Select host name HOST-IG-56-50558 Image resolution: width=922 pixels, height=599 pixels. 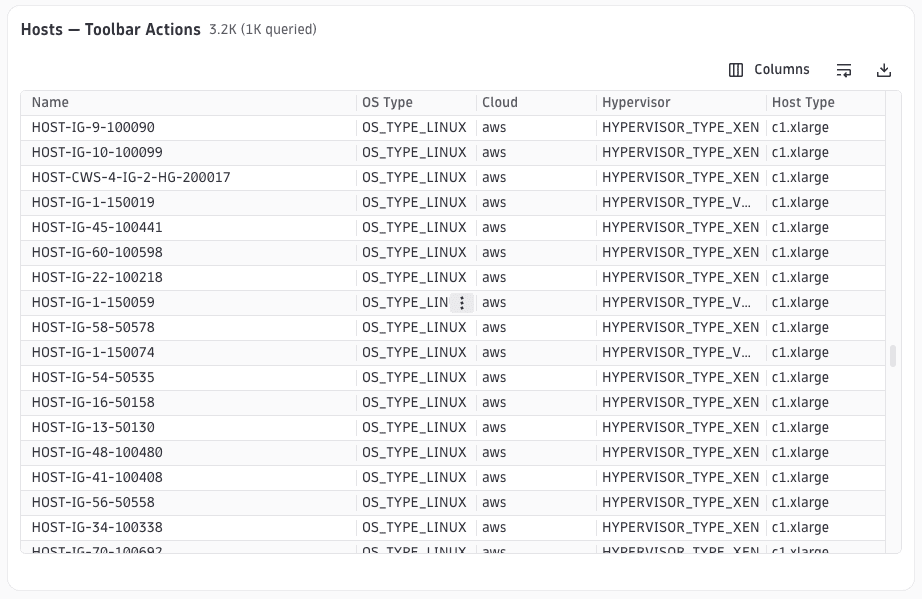pos(93,503)
